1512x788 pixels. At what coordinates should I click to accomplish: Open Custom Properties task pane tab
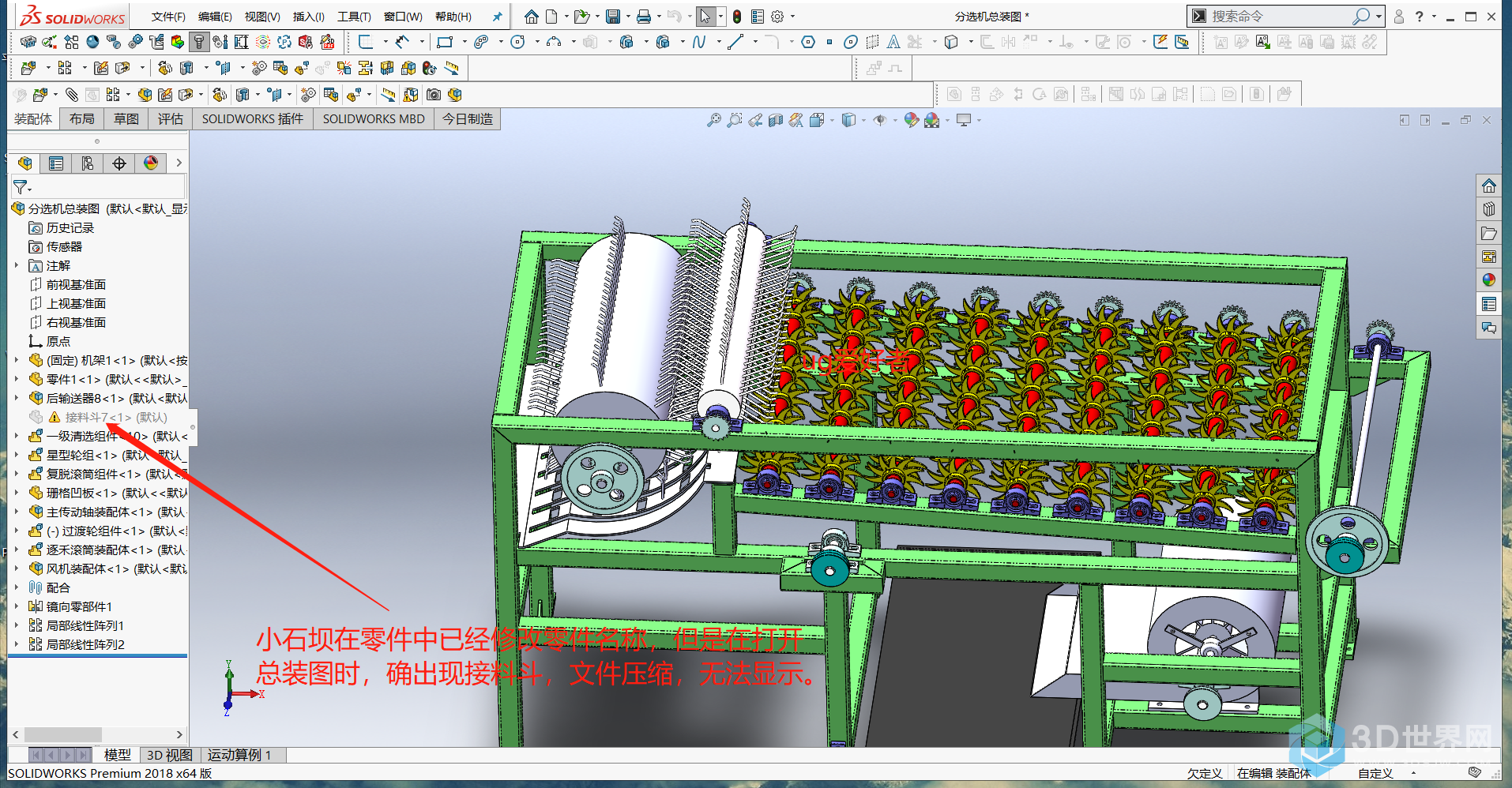pyautogui.click(x=1489, y=304)
